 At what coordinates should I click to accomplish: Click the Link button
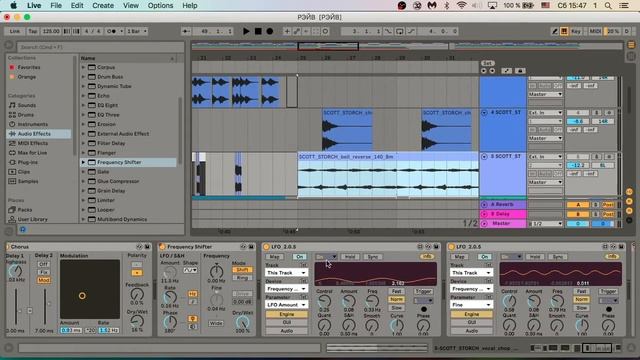[14, 31]
